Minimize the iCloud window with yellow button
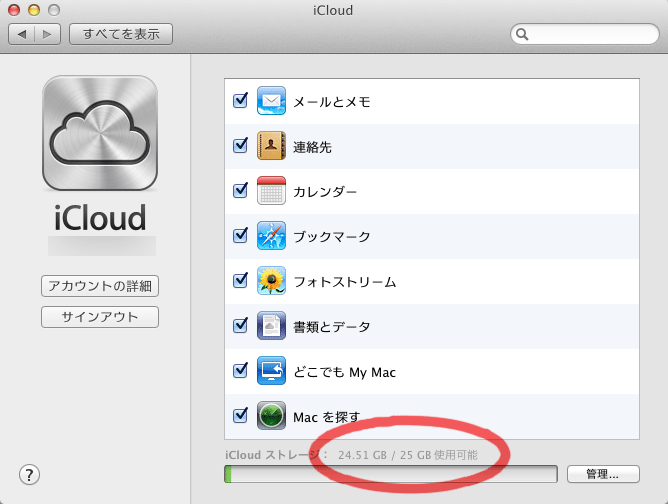Image resolution: width=668 pixels, height=504 pixels. click(34, 10)
